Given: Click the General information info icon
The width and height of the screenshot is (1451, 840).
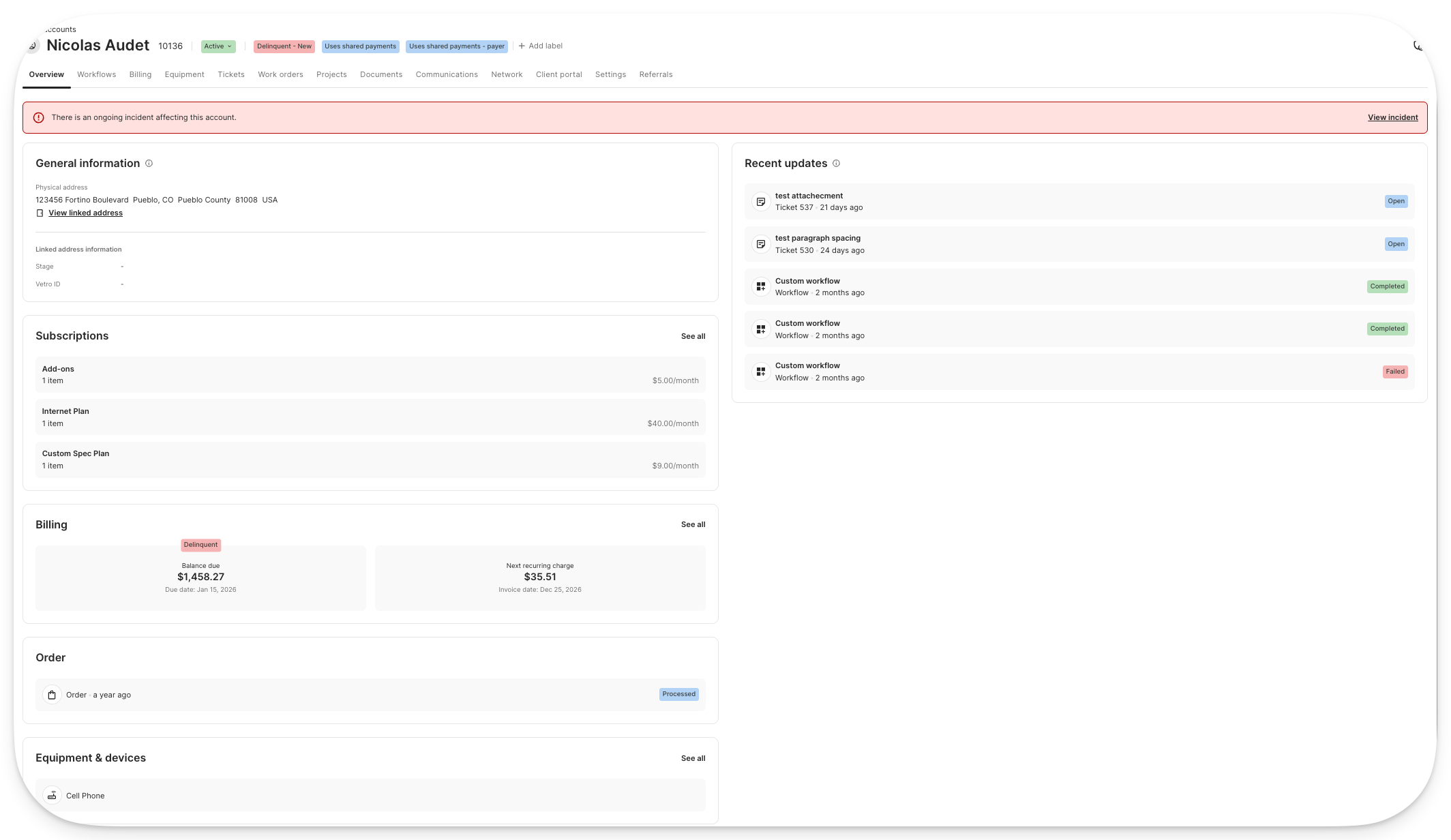Looking at the screenshot, I should pyautogui.click(x=149, y=164).
